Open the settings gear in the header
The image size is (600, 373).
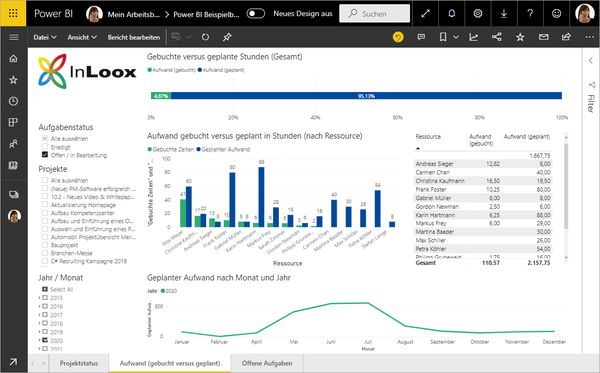tap(478, 13)
